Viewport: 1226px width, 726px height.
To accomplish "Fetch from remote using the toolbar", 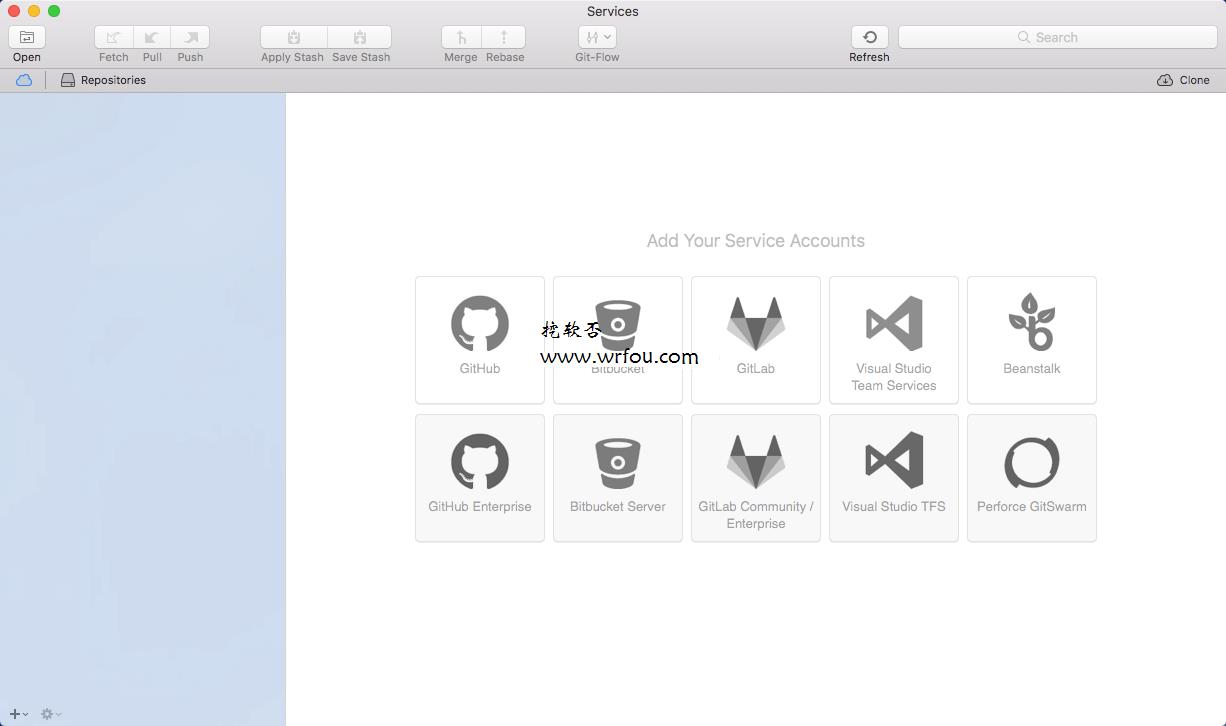I will point(114,37).
